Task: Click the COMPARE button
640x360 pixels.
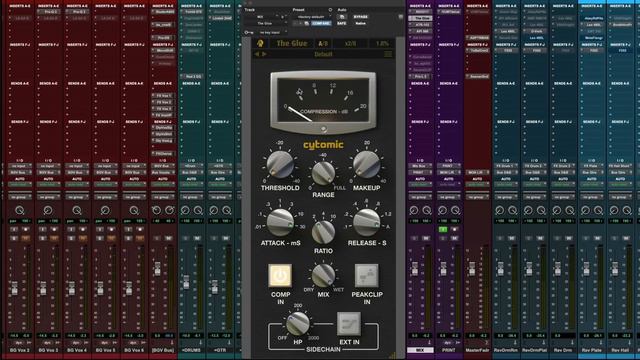Action: (x=321, y=23)
